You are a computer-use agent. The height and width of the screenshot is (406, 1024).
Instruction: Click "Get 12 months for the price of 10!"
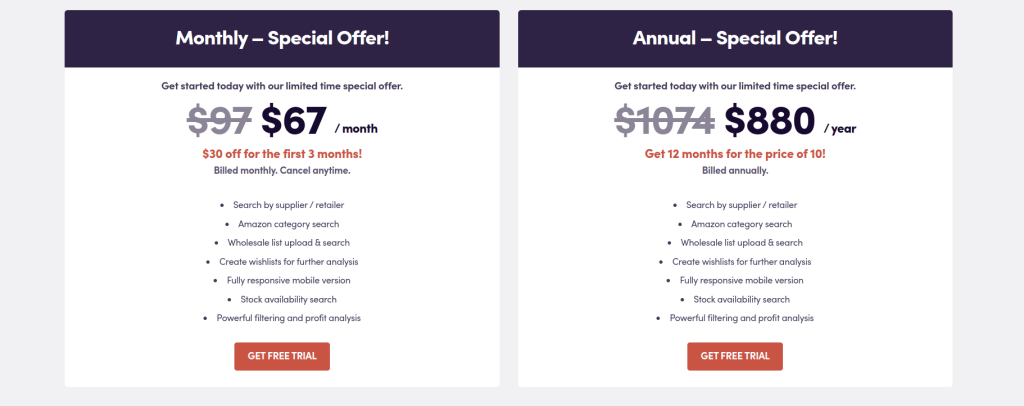tap(735, 154)
